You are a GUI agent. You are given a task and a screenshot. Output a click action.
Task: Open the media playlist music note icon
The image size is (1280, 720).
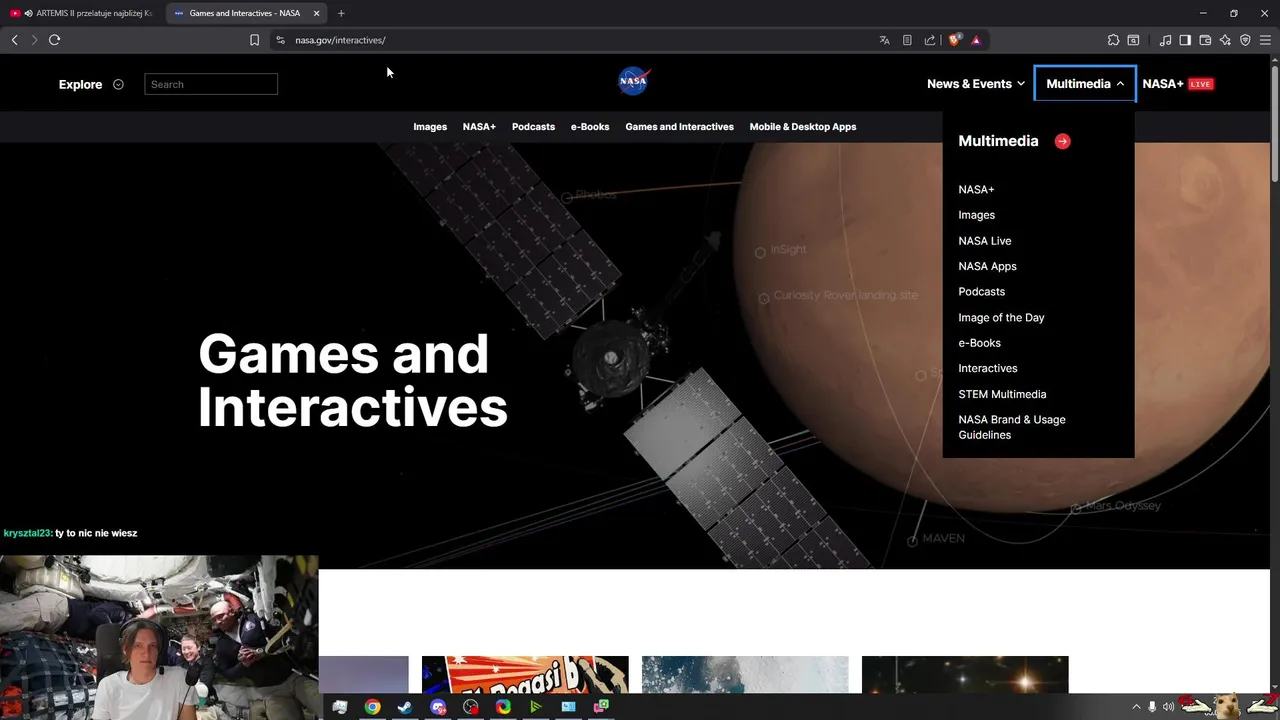1165,40
